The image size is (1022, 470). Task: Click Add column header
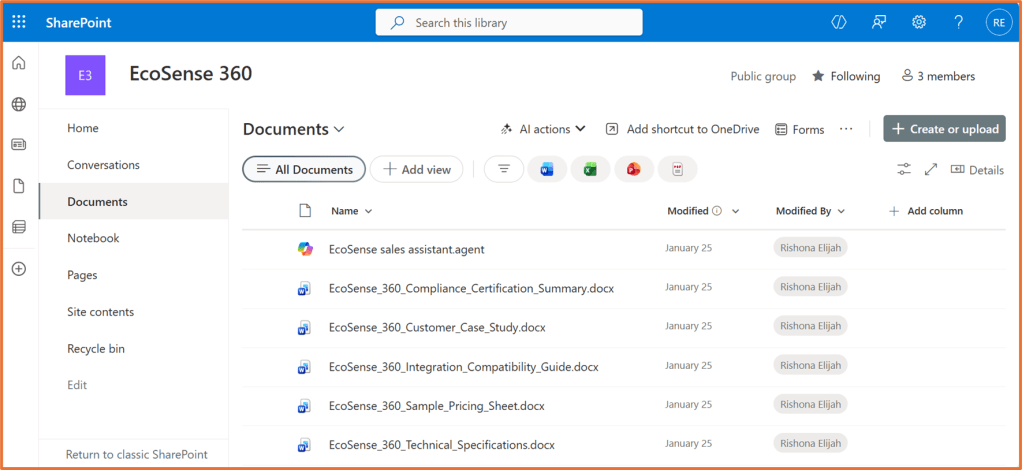point(926,211)
